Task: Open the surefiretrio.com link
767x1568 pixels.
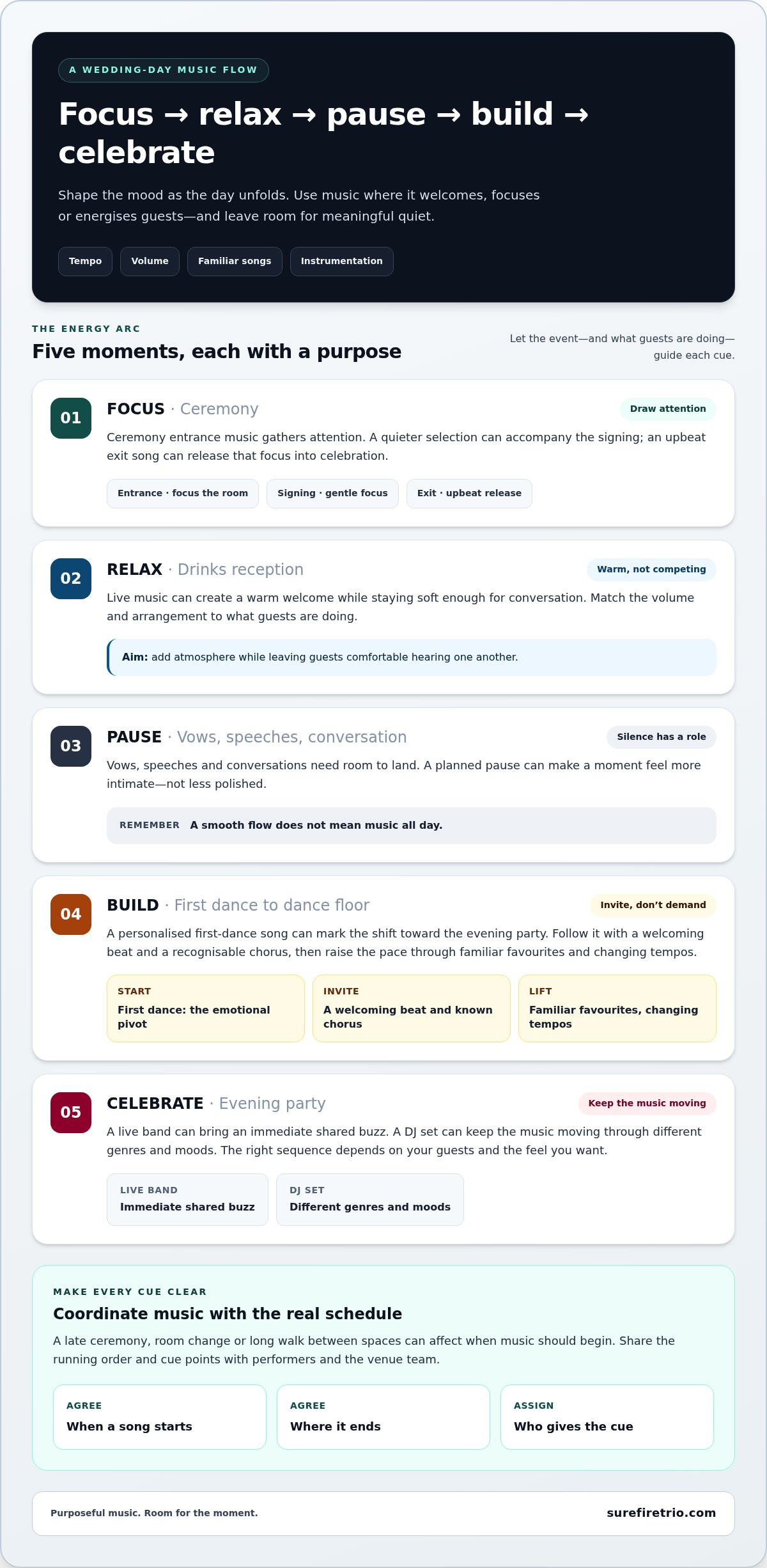Action: [x=661, y=1513]
